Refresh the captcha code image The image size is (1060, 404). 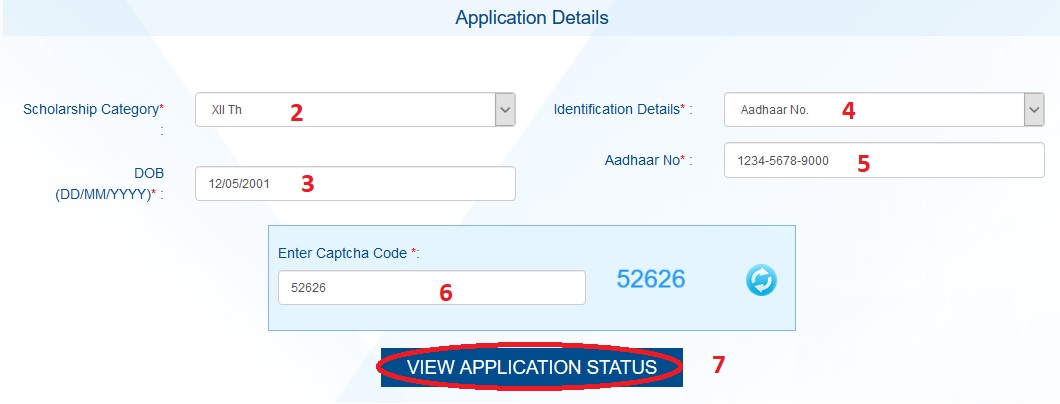click(x=761, y=281)
